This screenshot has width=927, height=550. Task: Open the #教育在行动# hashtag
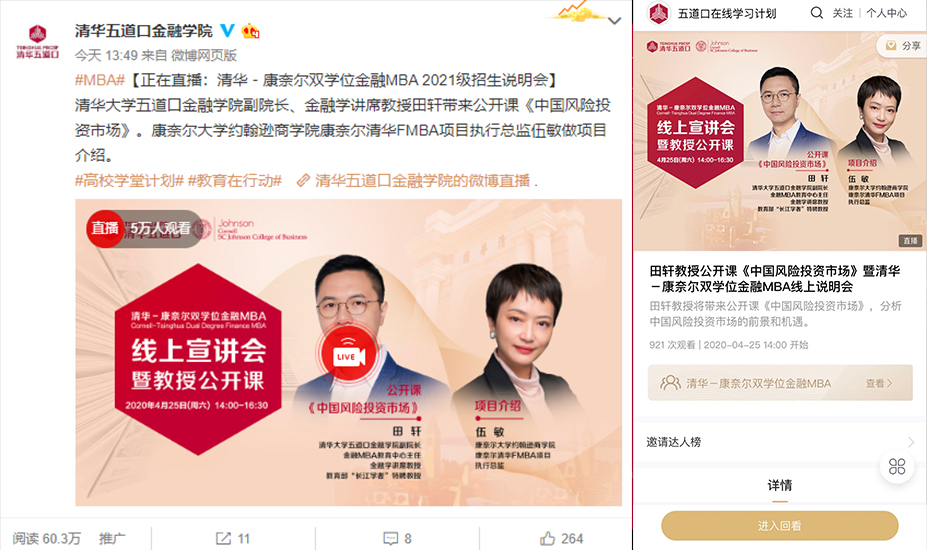[x=235, y=181]
